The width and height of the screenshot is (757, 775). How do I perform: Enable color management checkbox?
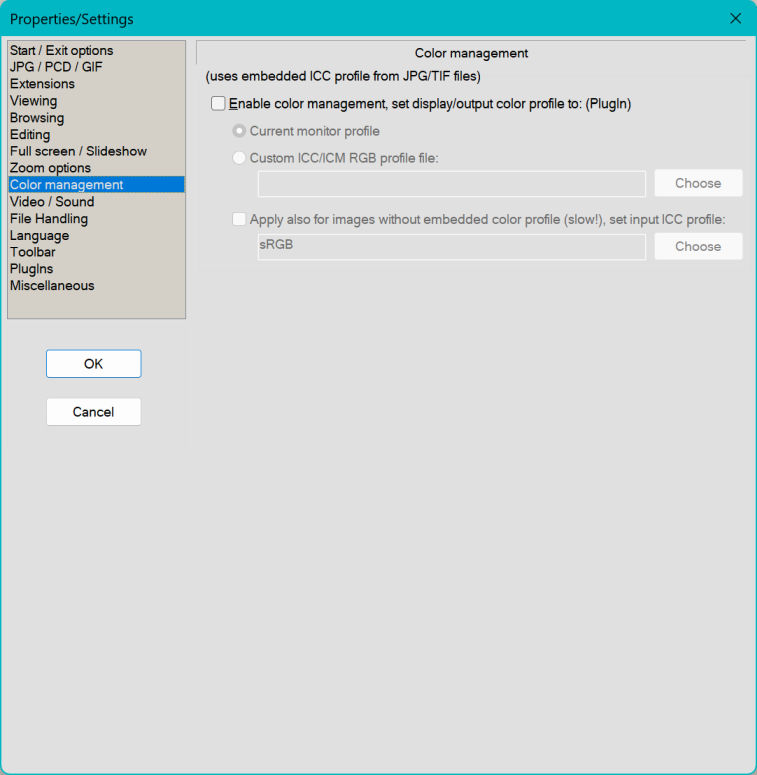tap(219, 103)
